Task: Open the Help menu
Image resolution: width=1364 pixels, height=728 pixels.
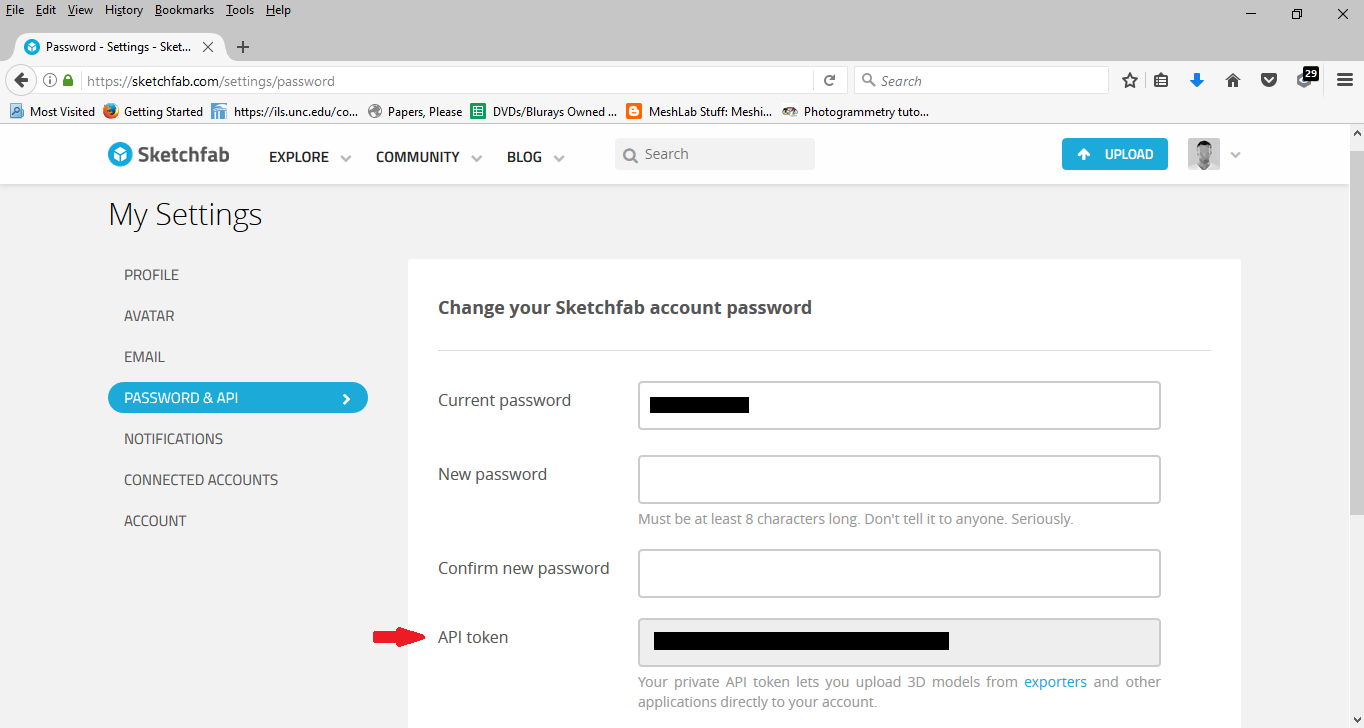Action: pyautogui.click(x=278, y=10)
